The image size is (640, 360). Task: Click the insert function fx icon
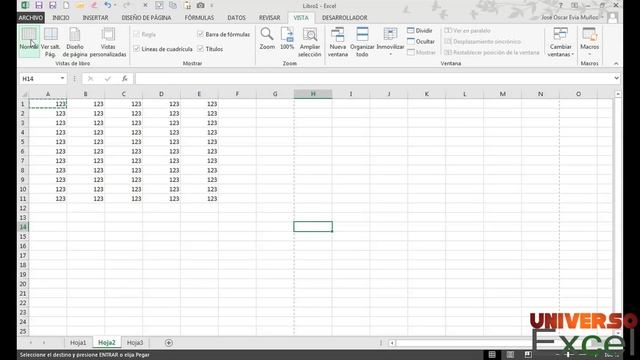[124, 78]
